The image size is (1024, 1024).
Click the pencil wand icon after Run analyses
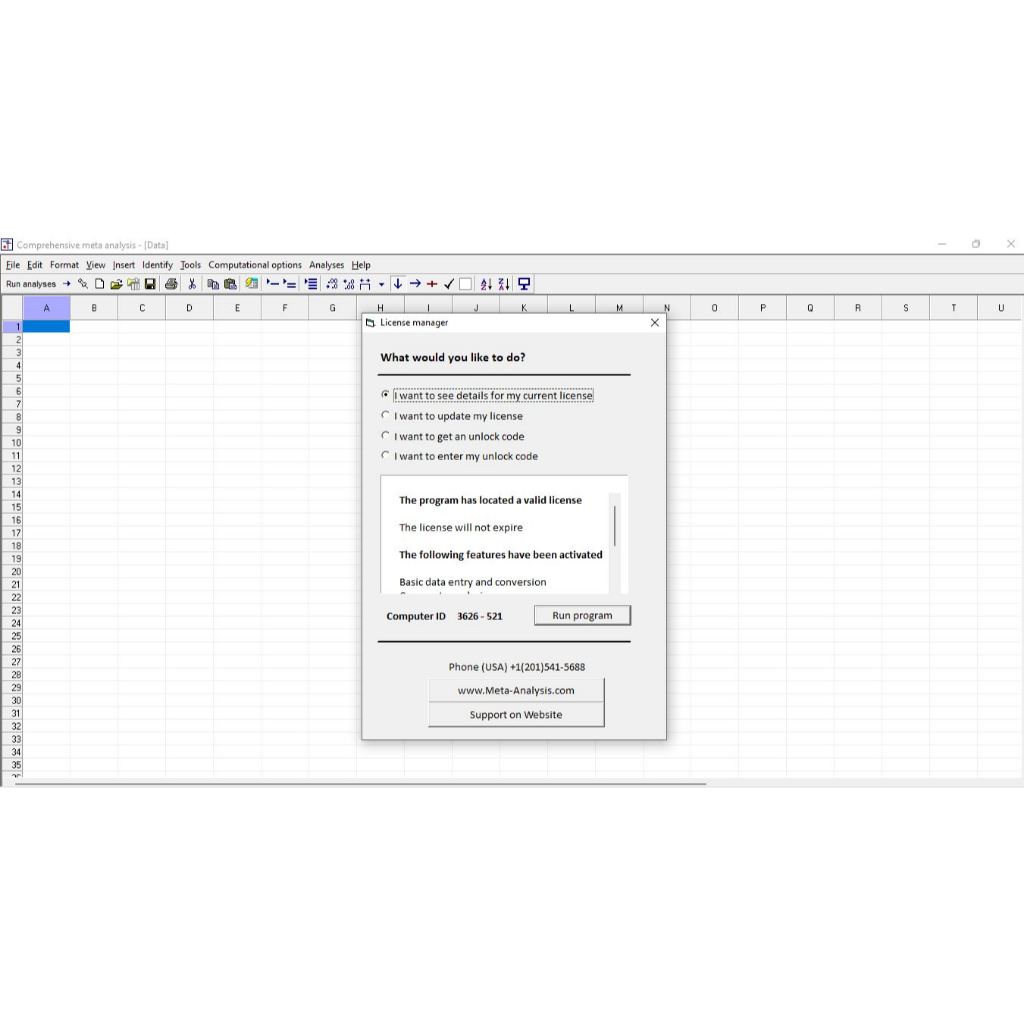pos(82,284)
